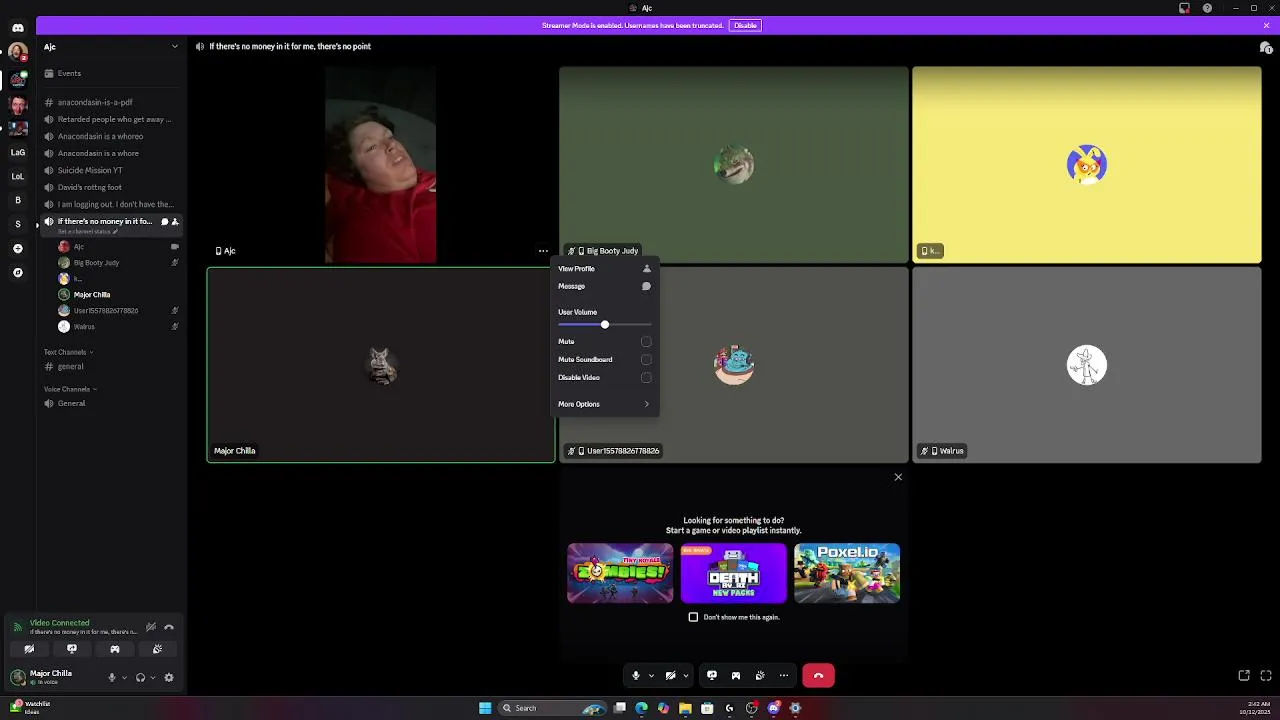Image resolution: width=1280 pixels, height=720 pixels.
Task: Join David's rottng foot voice channel
Action: 111,187
